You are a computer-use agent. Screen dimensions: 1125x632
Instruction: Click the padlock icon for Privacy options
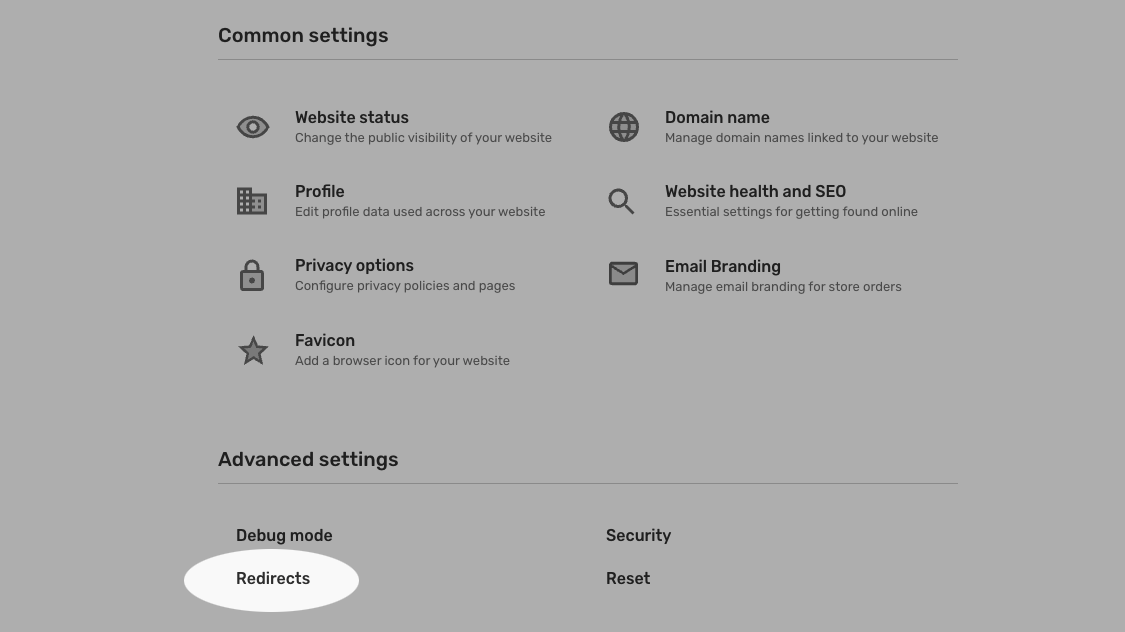[x=252, y=275]
